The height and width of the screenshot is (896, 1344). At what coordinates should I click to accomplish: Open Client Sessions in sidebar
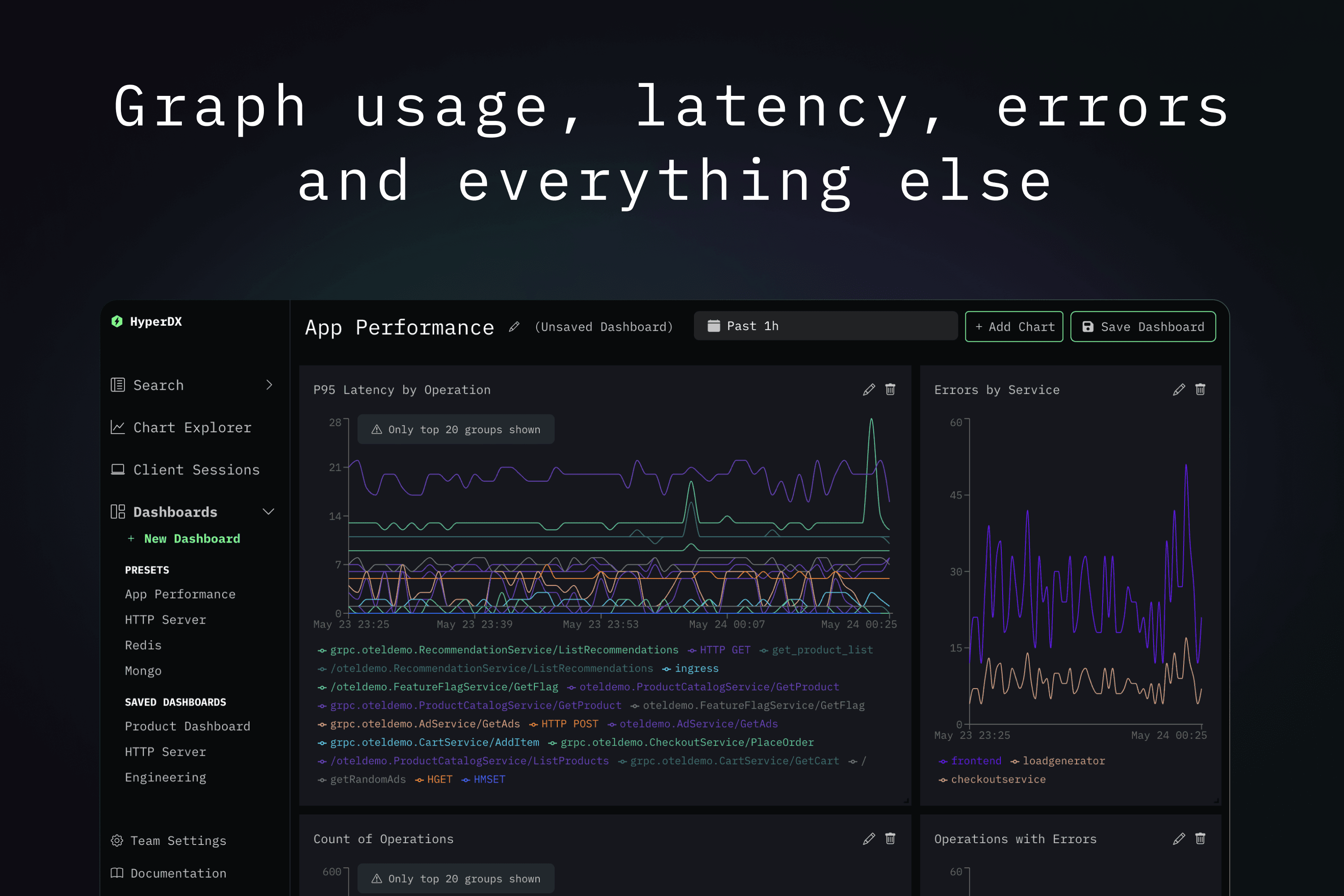[196, 470]
